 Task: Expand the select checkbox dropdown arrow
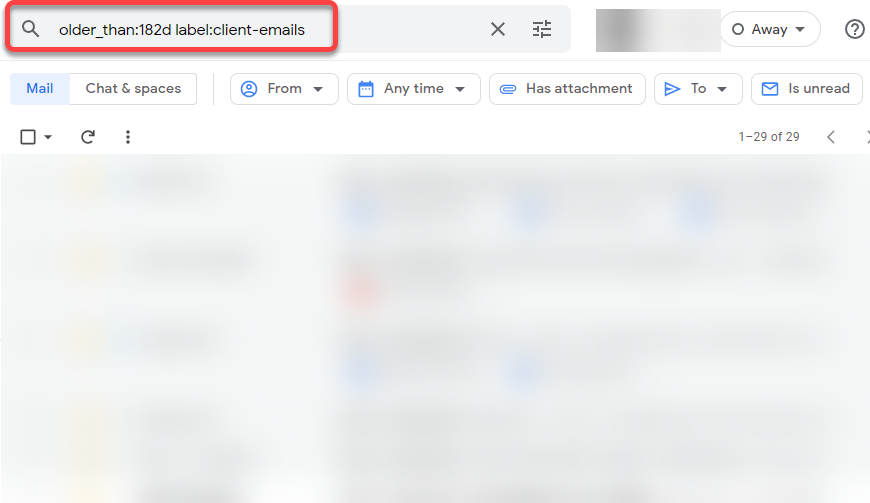pyautogui.click(x=48, y=137)
